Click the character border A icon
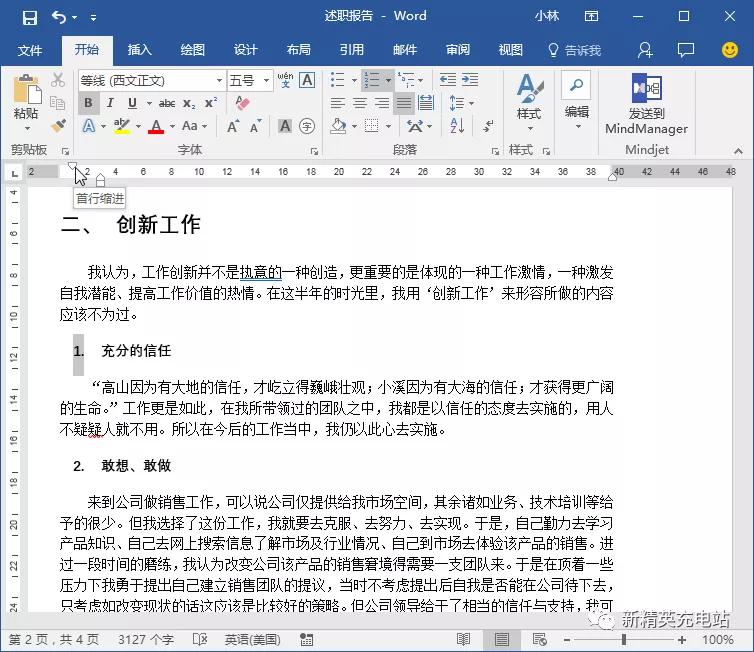 [307, 80]
